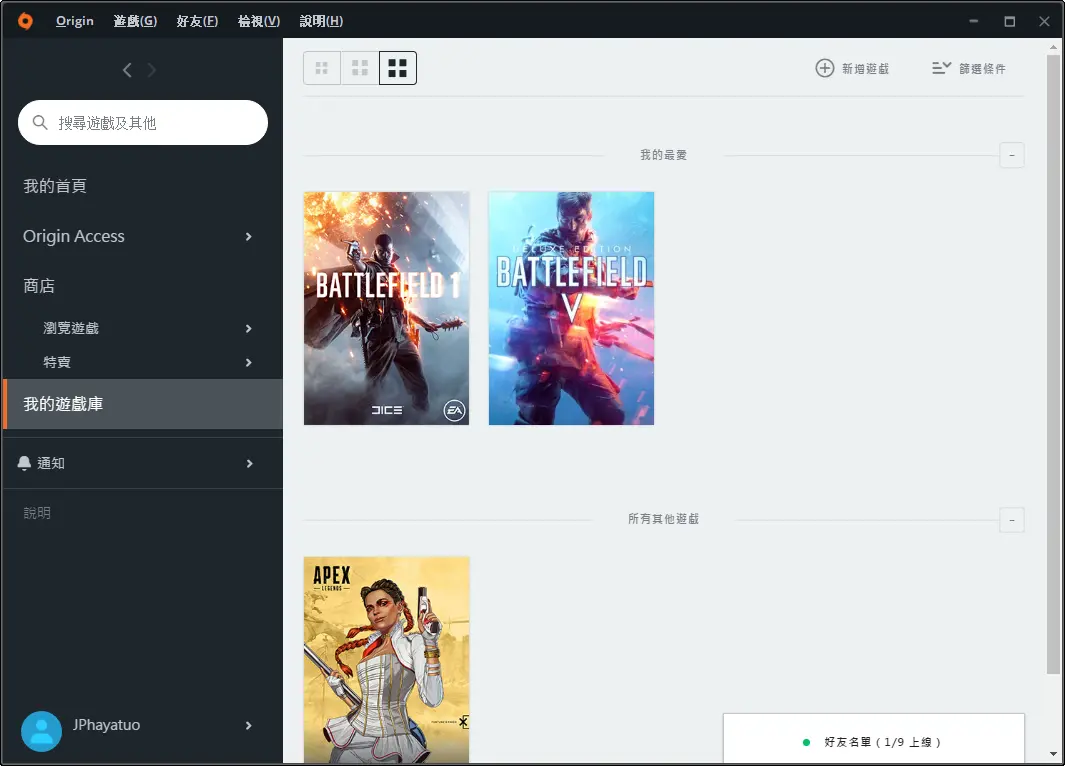Select the Apex Legends game cover
The width and height of the screenshot is (1065, 766).
[x=386, y=659]
